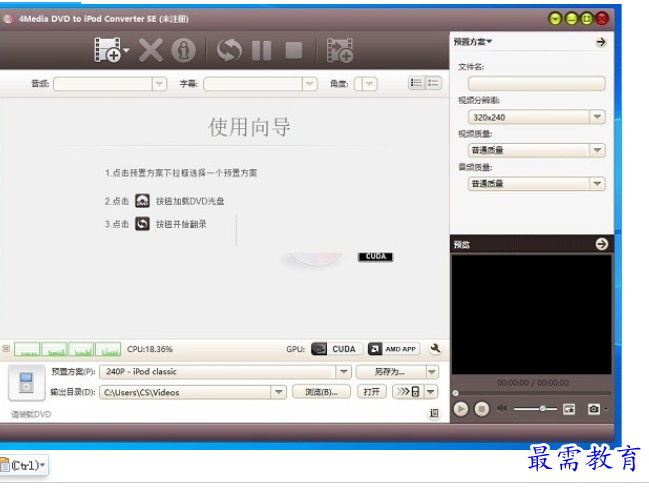This screenshot has height=490, width=649.
Task: Click the add profile/clip film icon
Action: pyautogui.click(x=340, y=50)
